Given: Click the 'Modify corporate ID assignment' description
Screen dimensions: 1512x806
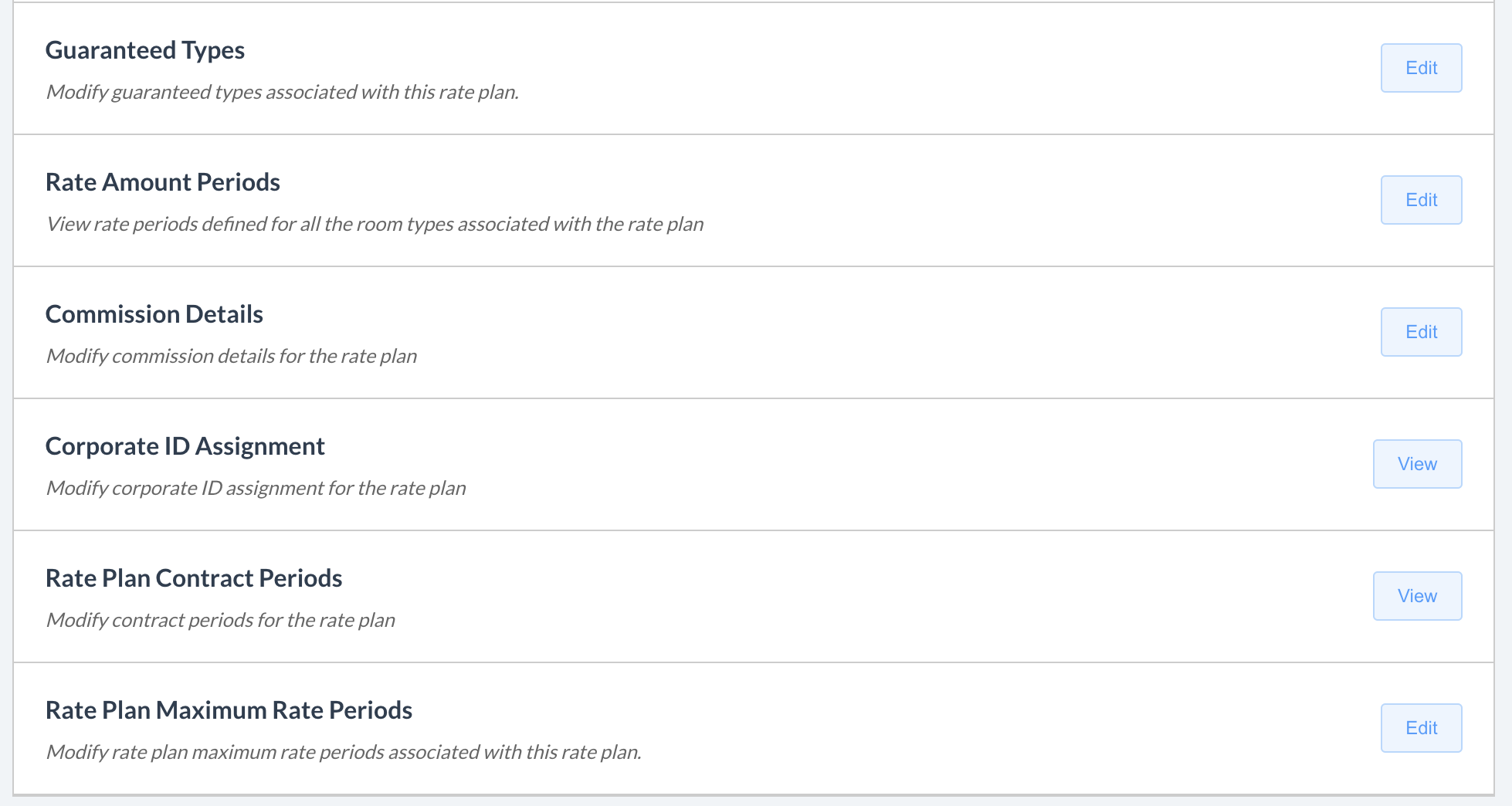Looking at the screenshot, I should pyautogui.click(x=256, y=488).
